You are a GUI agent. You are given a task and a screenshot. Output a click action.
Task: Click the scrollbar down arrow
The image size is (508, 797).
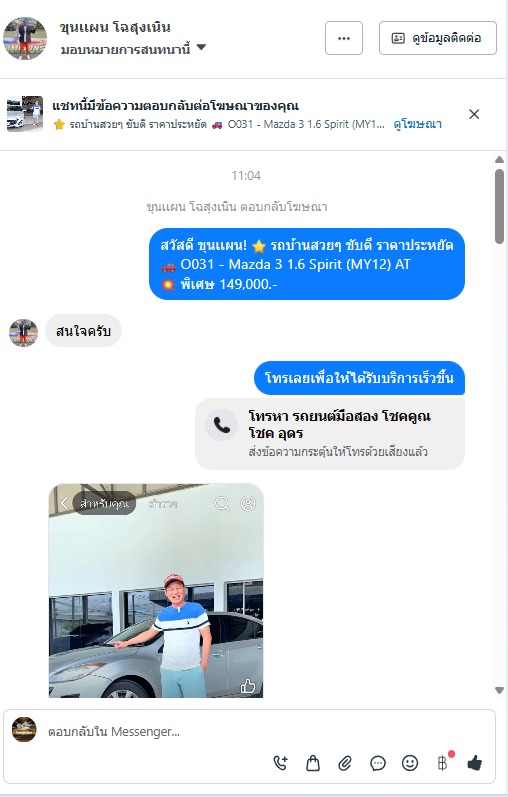point(499,690)
